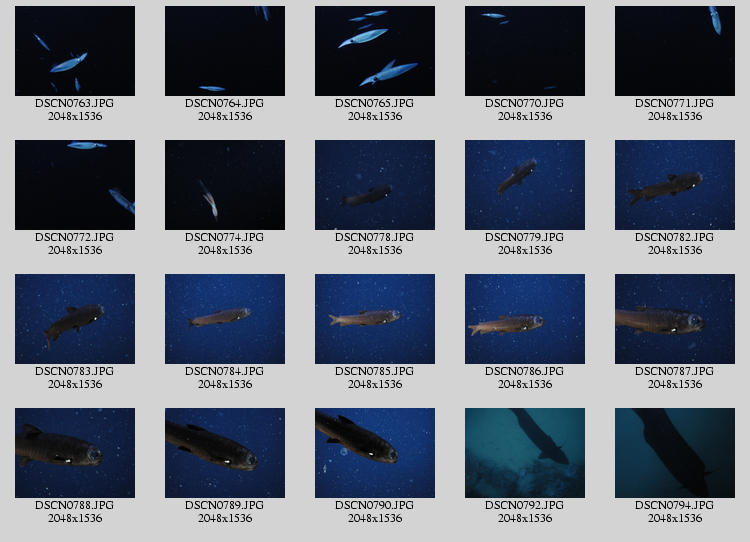Open the DSCN0786.JPG thumbnail
This screenshot has height=542, width=750.
(524, 319)
